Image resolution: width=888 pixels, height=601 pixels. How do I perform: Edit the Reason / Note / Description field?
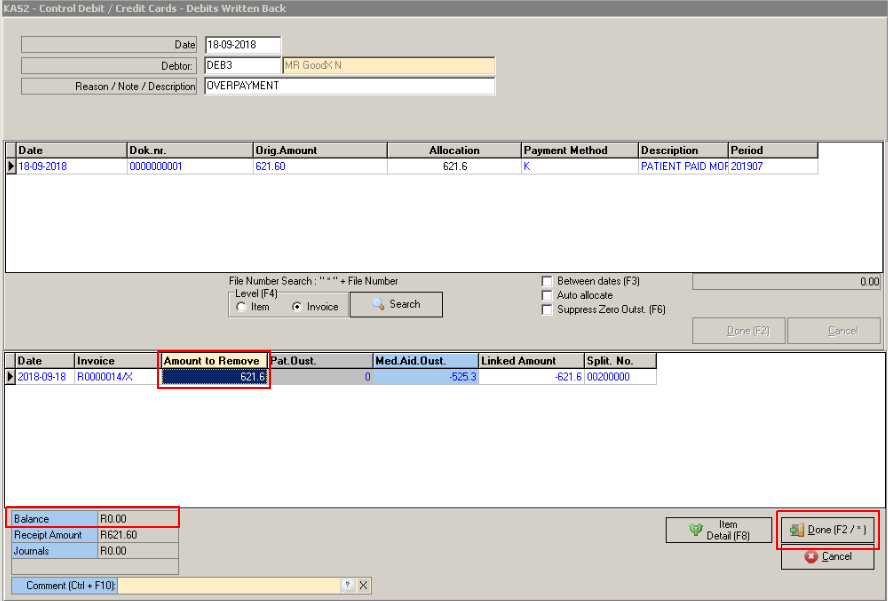point(349,86)
